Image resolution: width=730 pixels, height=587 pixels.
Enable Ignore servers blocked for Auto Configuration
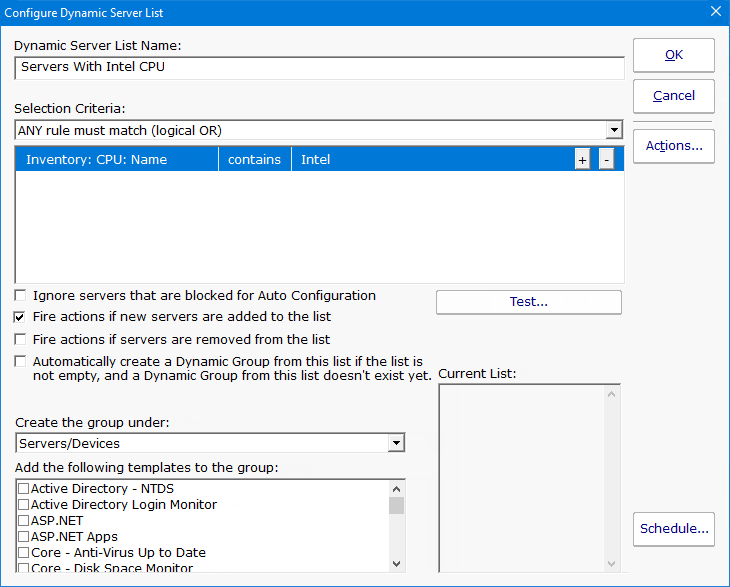[x=21, y=296]
